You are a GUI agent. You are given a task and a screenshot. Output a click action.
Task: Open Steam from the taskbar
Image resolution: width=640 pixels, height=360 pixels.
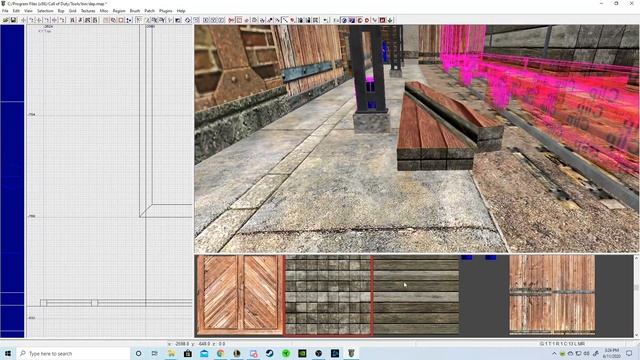click(x=269, y=353)
